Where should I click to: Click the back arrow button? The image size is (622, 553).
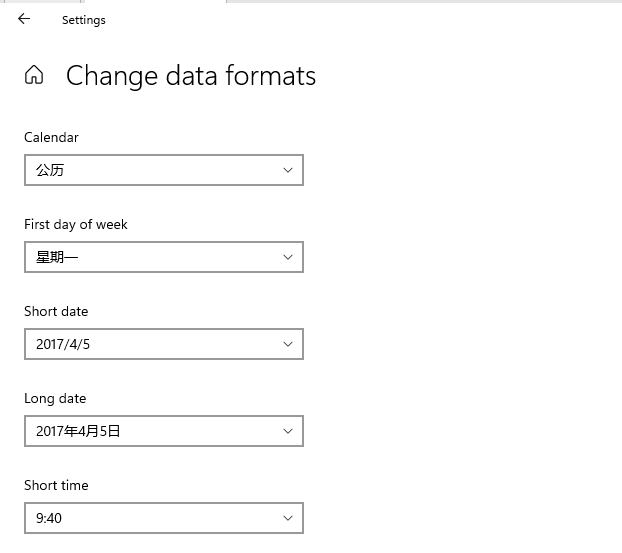pyautogui.click(x=24, y=19)
